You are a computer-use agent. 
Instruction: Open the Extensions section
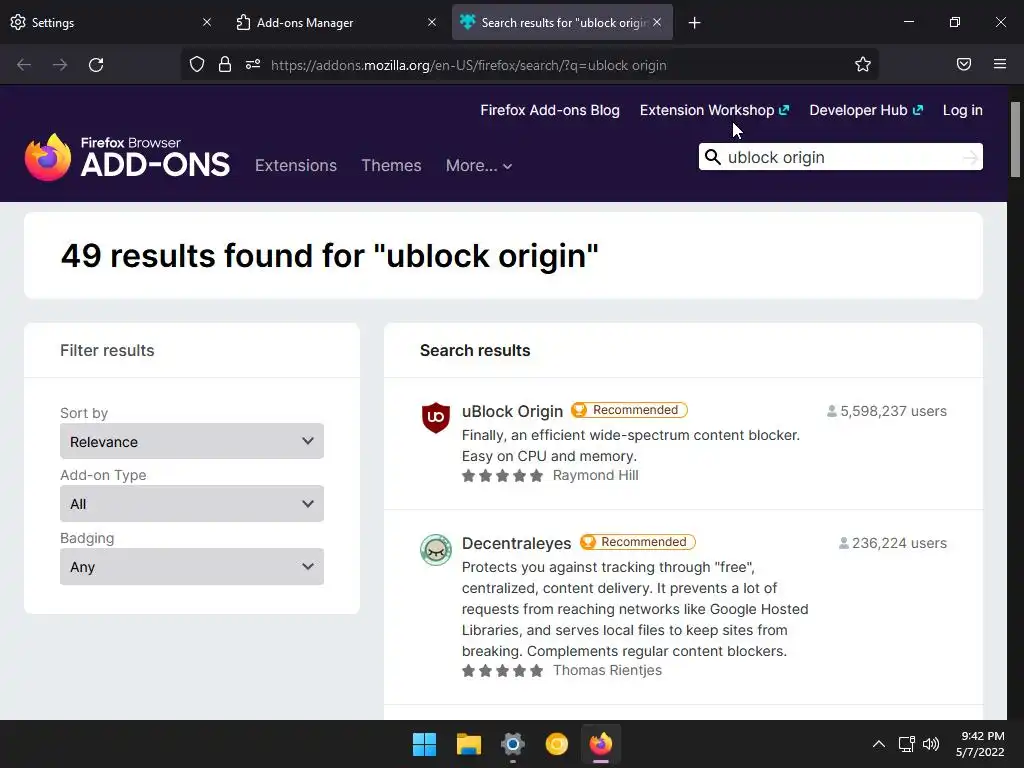(x=296, y=165)
